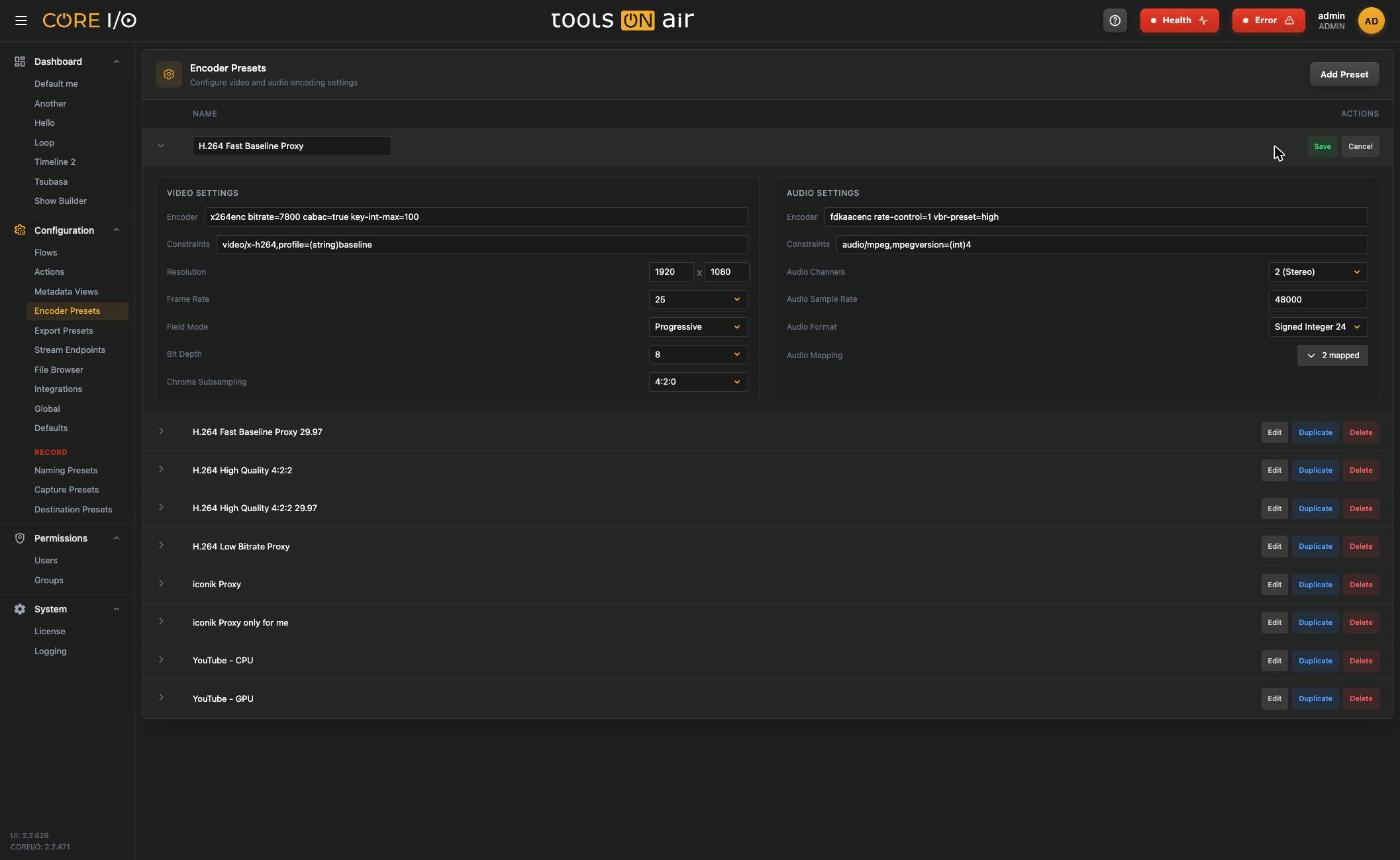This screenshot has width=1400, height=860.
Task: Open Naming Presets in the sidebar
Action: point(66,470)
